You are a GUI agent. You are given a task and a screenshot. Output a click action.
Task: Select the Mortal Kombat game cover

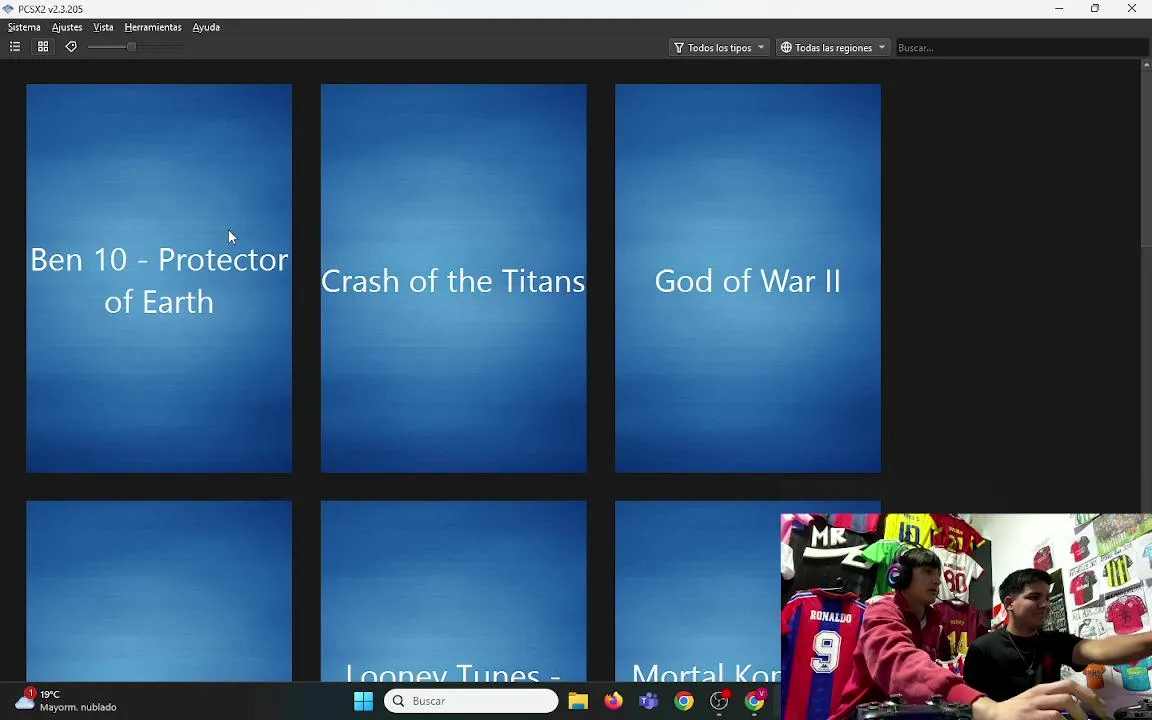(698, 591)
